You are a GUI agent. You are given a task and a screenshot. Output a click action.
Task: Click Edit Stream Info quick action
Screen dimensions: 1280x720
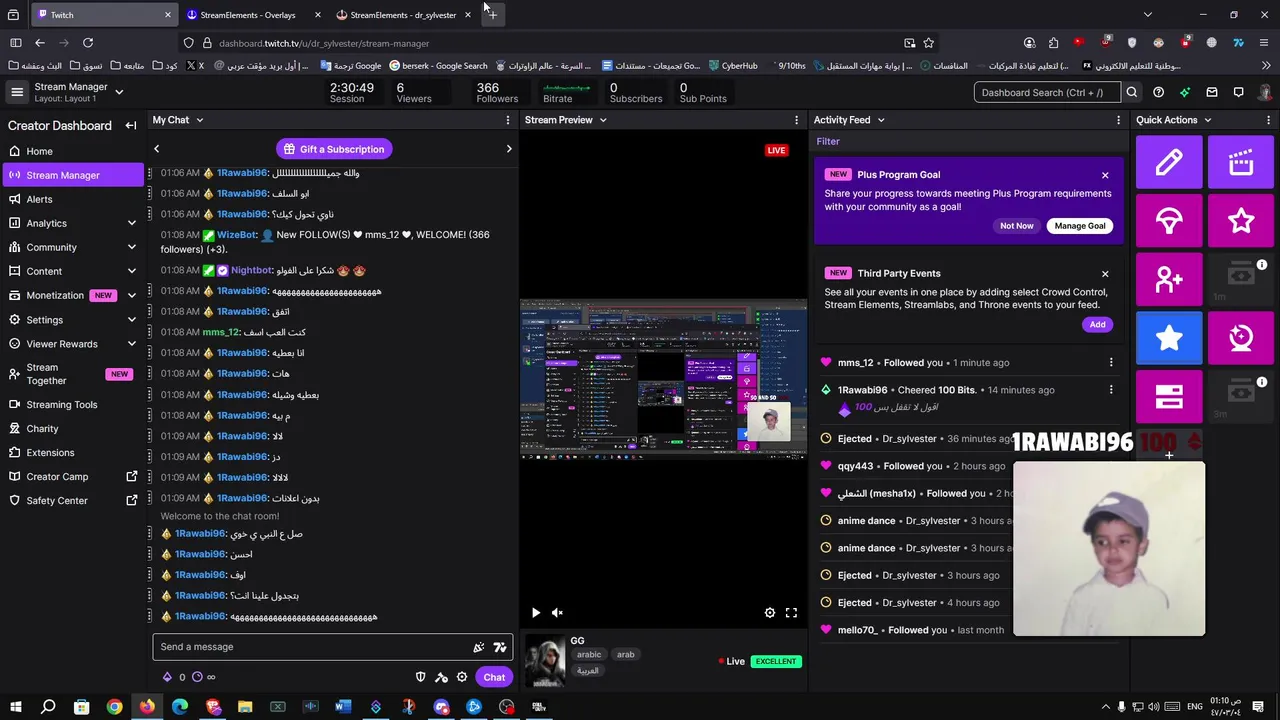pos(1169,162)
